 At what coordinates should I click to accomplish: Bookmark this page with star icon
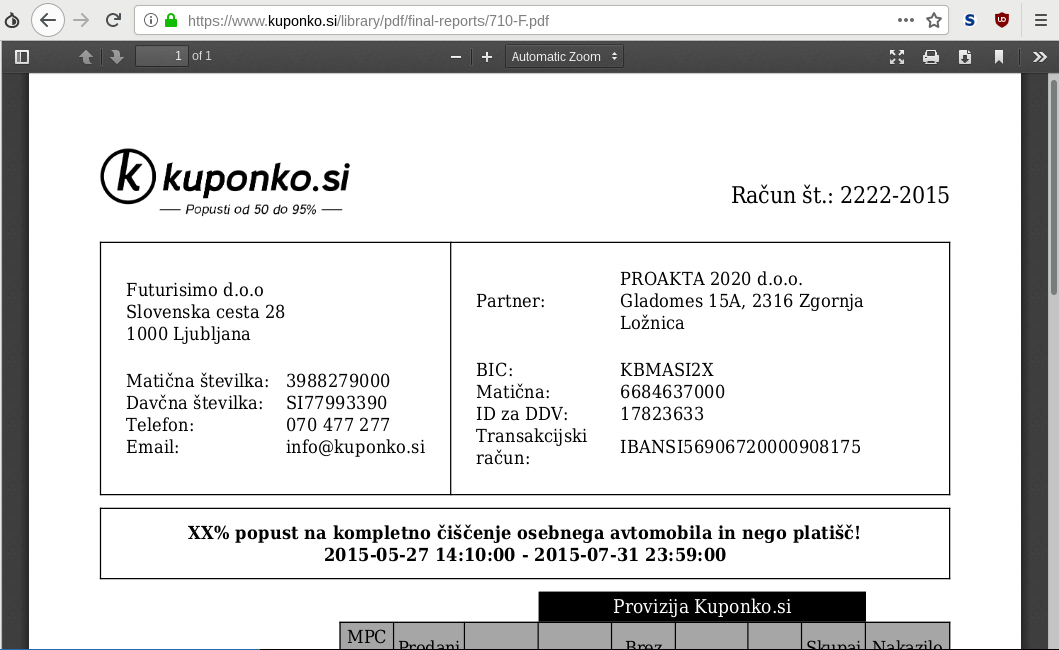coord(934,20)
